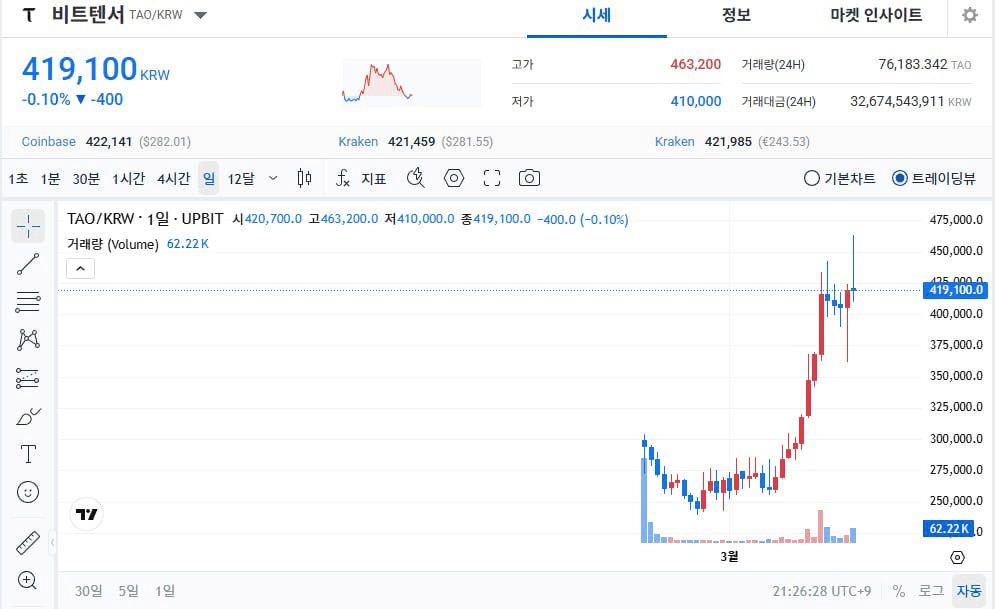
Task: Select the trend line drawing tool
Action: pyautogui.click(x=28, y=264)
